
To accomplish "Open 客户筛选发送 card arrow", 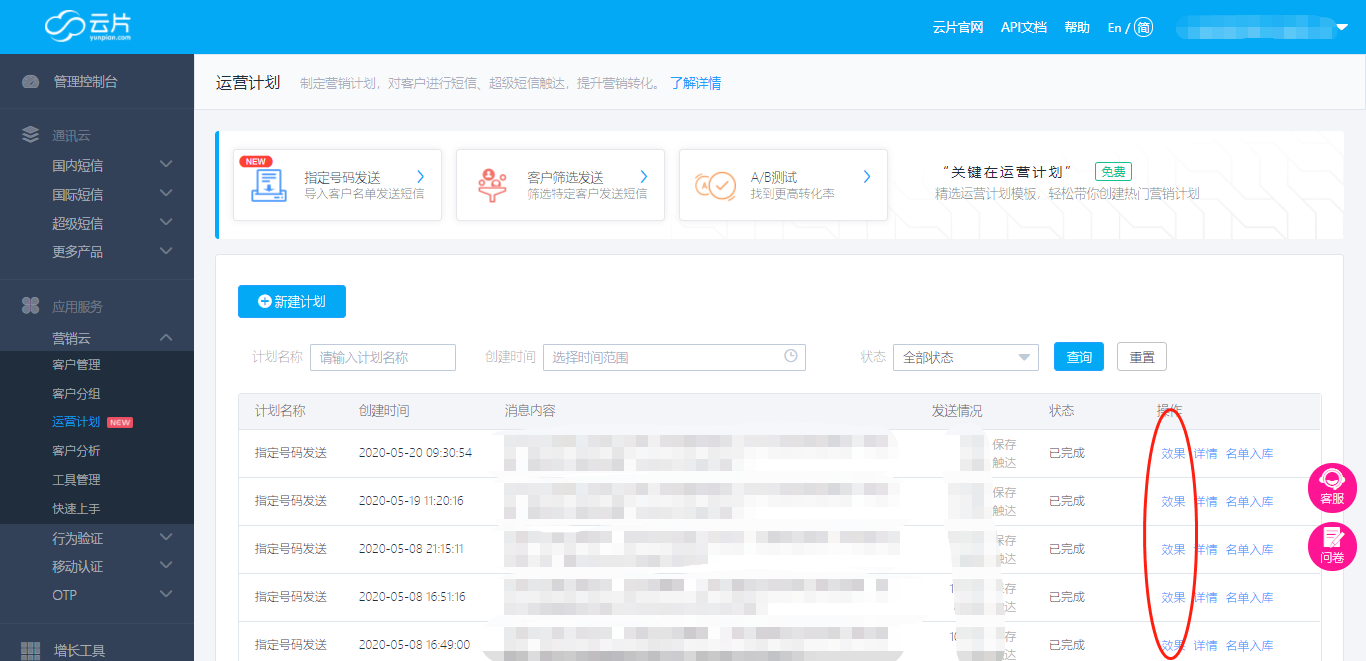I will click(644, 177).
